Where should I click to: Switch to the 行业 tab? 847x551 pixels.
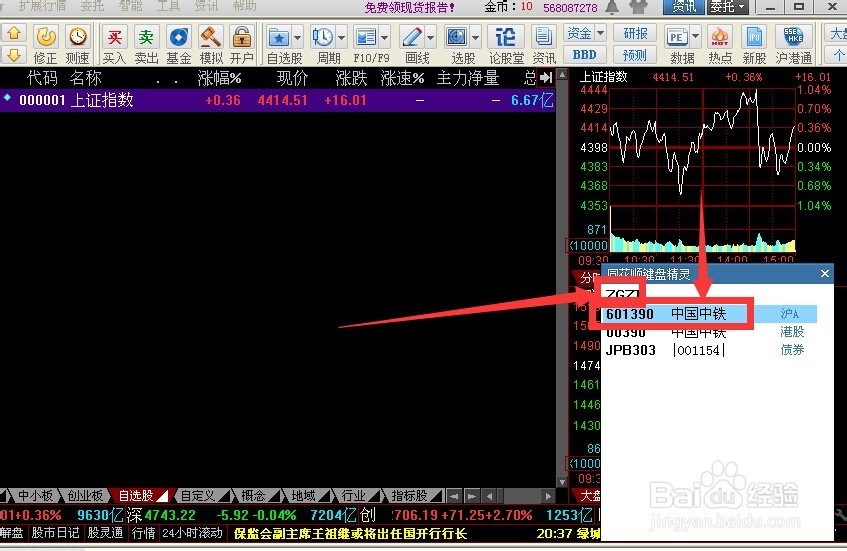pyautogui.click(x=355, y=495)
